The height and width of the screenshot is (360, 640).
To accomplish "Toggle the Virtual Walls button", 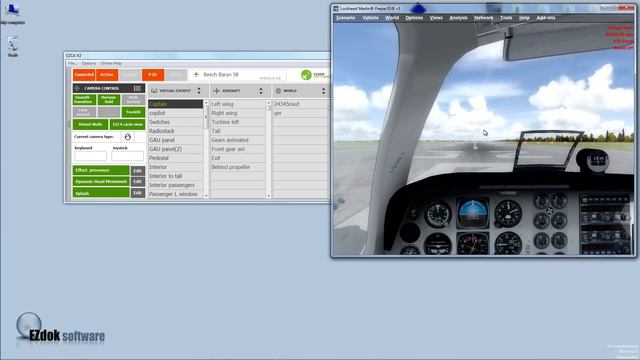I will point(90,124).
